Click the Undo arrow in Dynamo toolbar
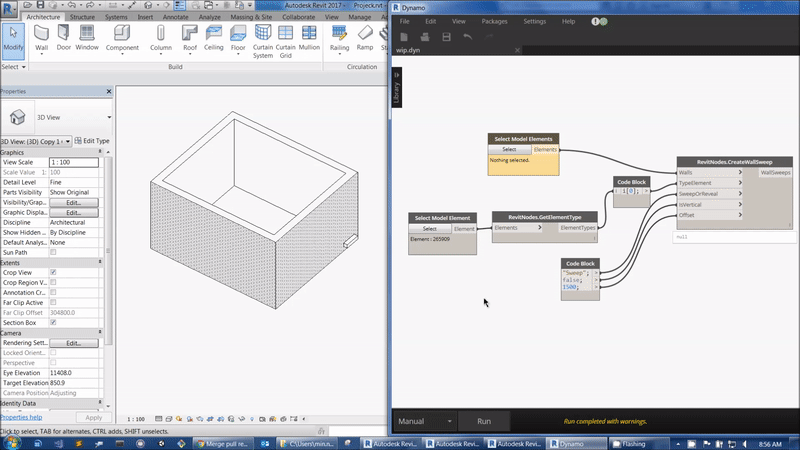Screen dimensions: 800x450 coord(467,37)
